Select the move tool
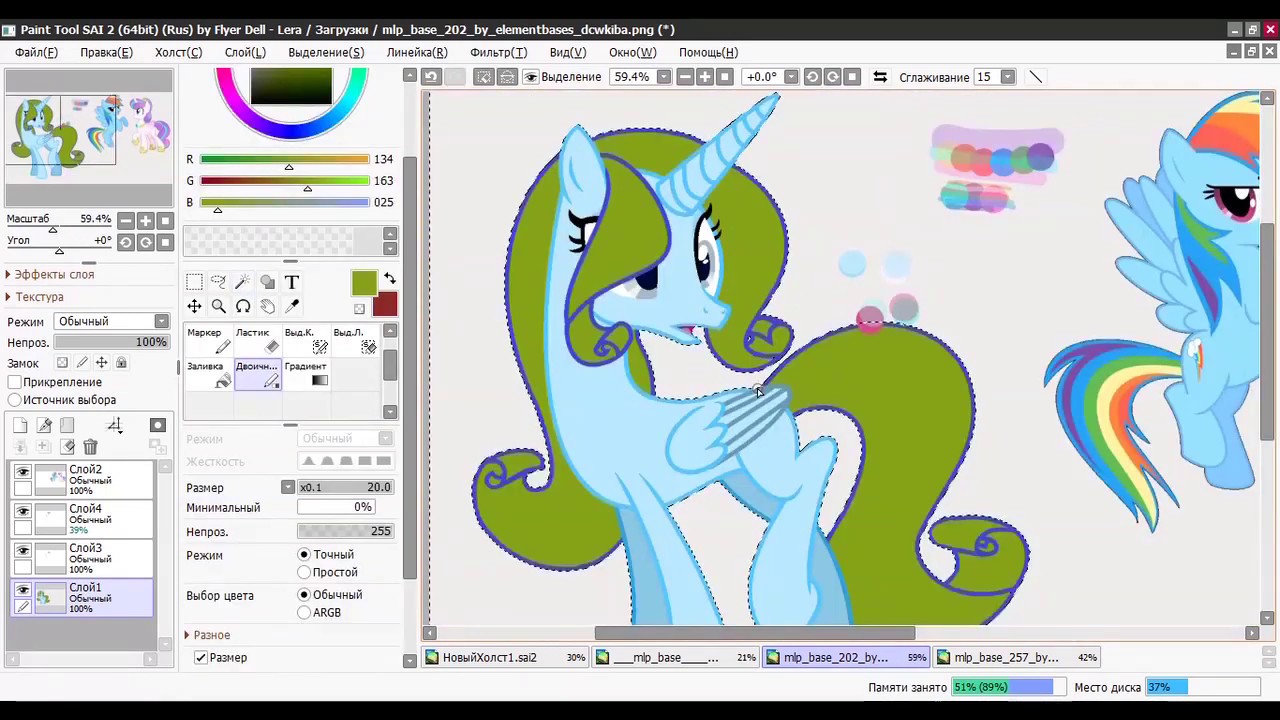The width and height of the screenshot is (1280, 720). click(194, 306)
